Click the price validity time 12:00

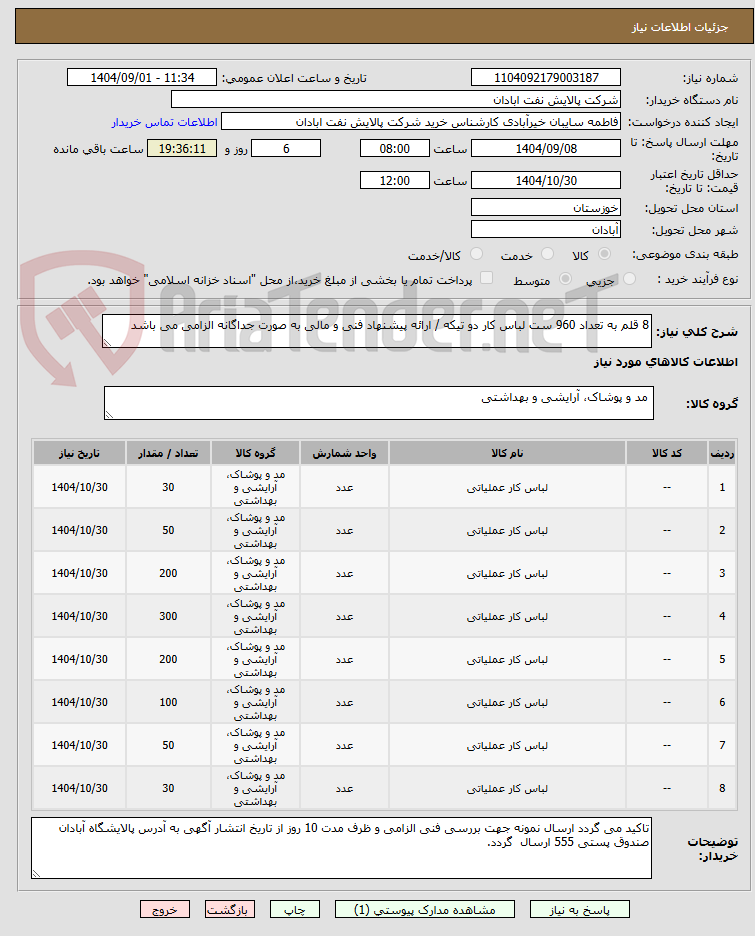(x=395, y=181)
